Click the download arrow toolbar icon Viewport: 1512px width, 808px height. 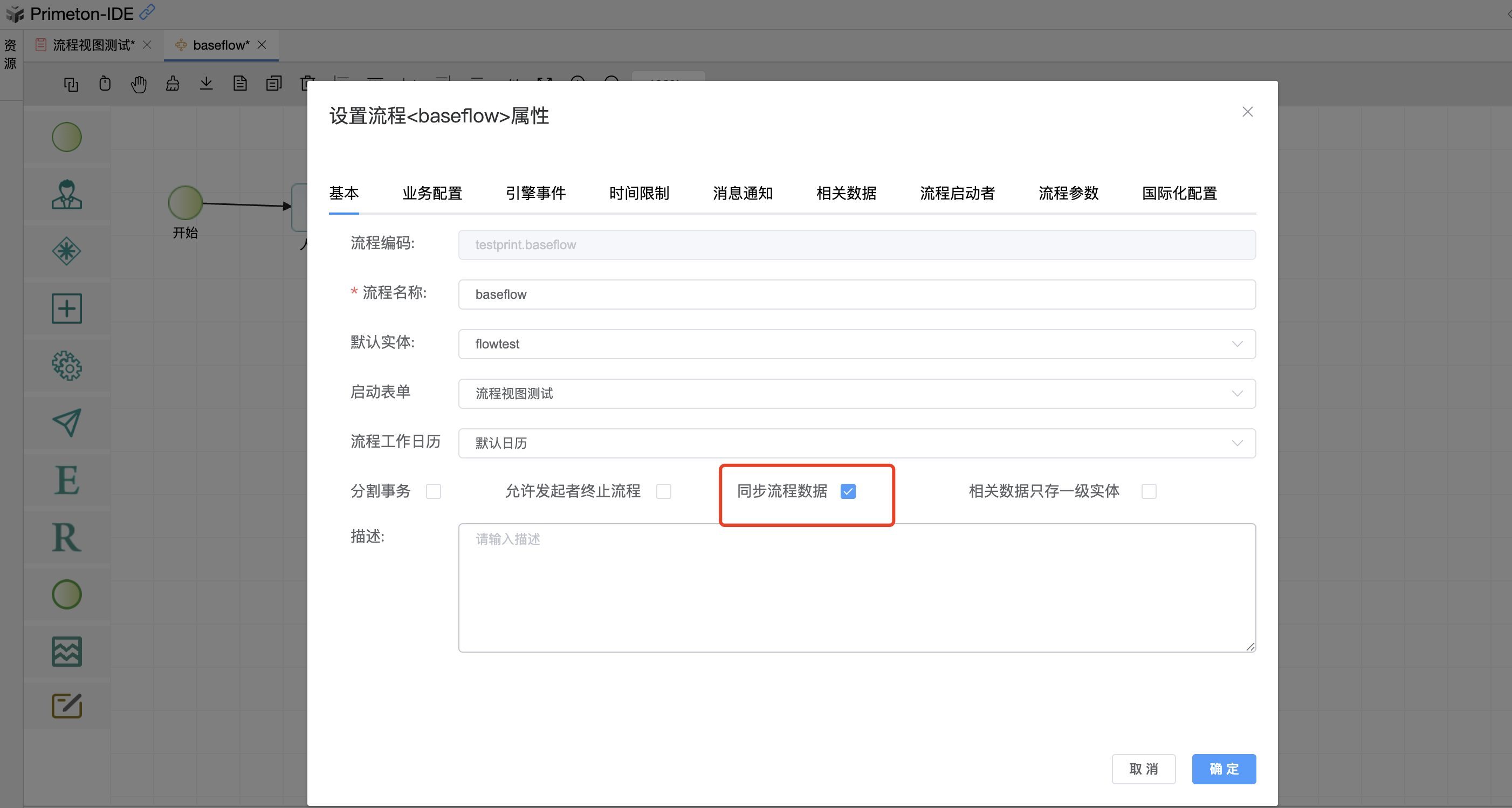click(206, 84)
